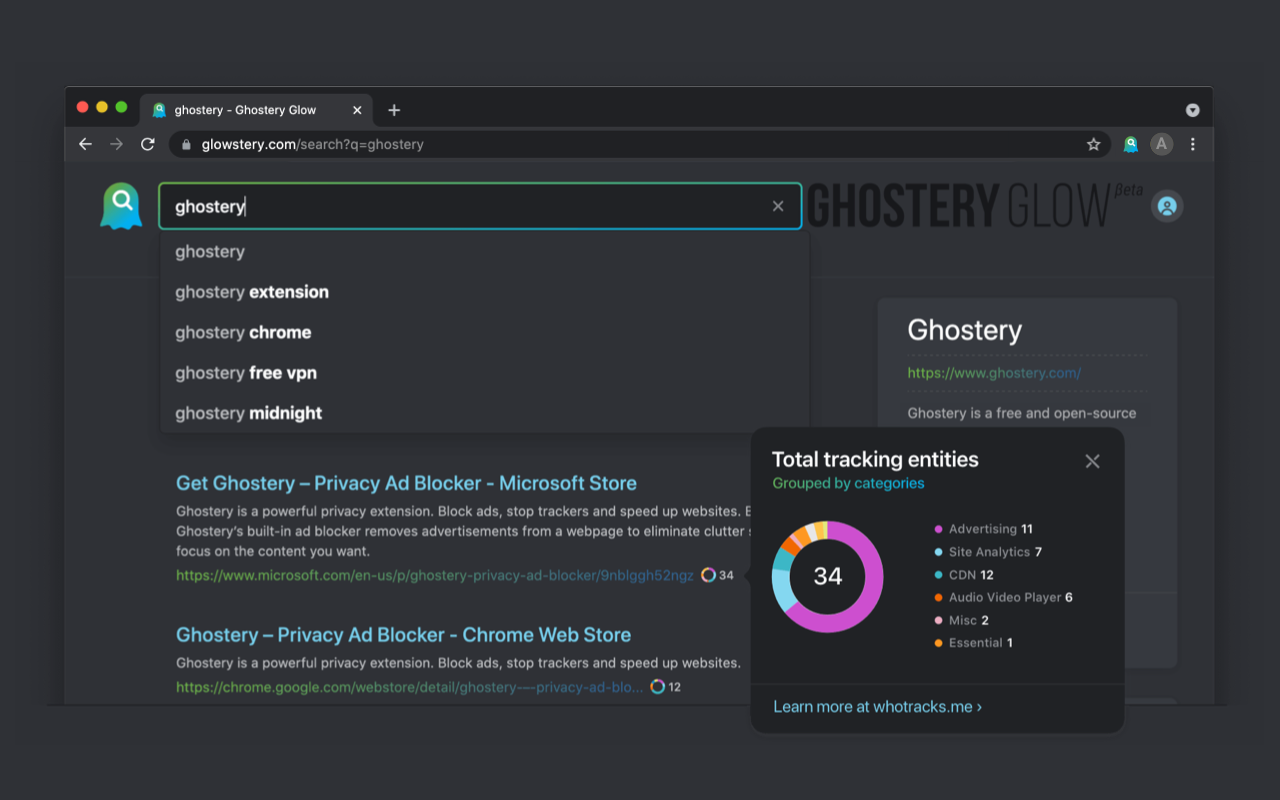The image size is (1280, 800).
Task: Select suggestion 'ghostery free vpn'
Action: pos(484,373)
